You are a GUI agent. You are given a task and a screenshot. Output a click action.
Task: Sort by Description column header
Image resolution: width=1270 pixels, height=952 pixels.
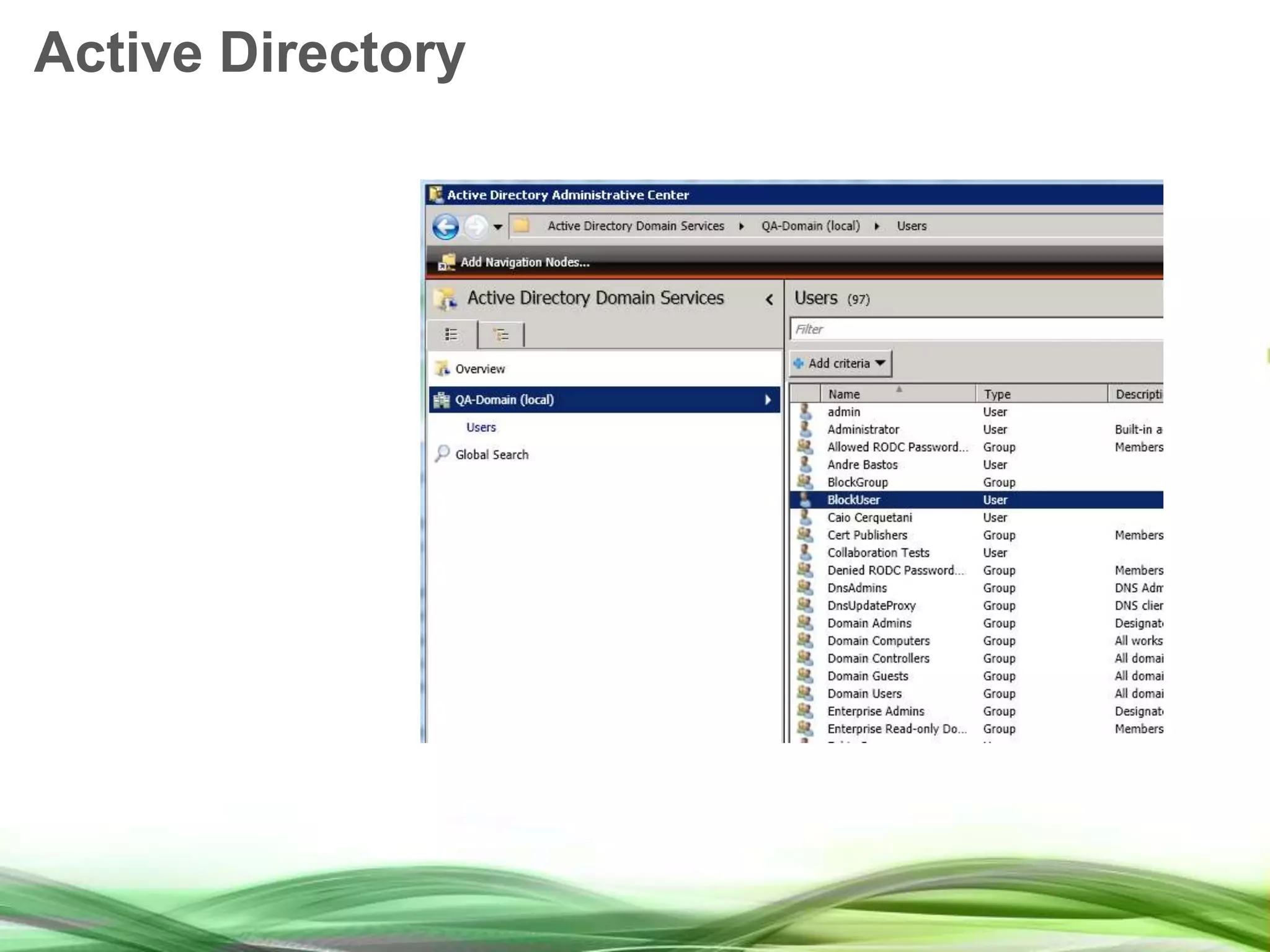(1136, 394)
